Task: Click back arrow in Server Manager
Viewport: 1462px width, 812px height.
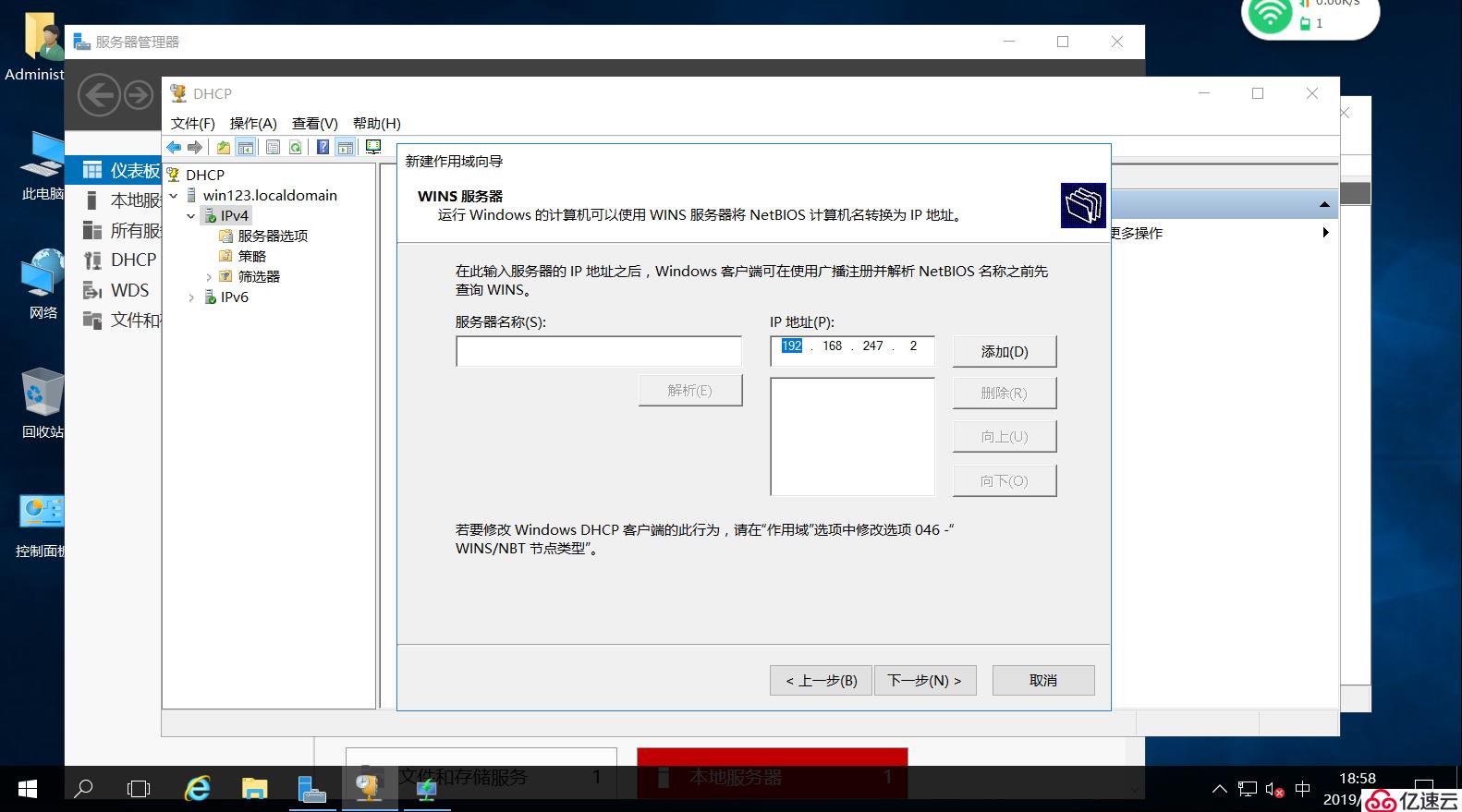Action: 99,95
